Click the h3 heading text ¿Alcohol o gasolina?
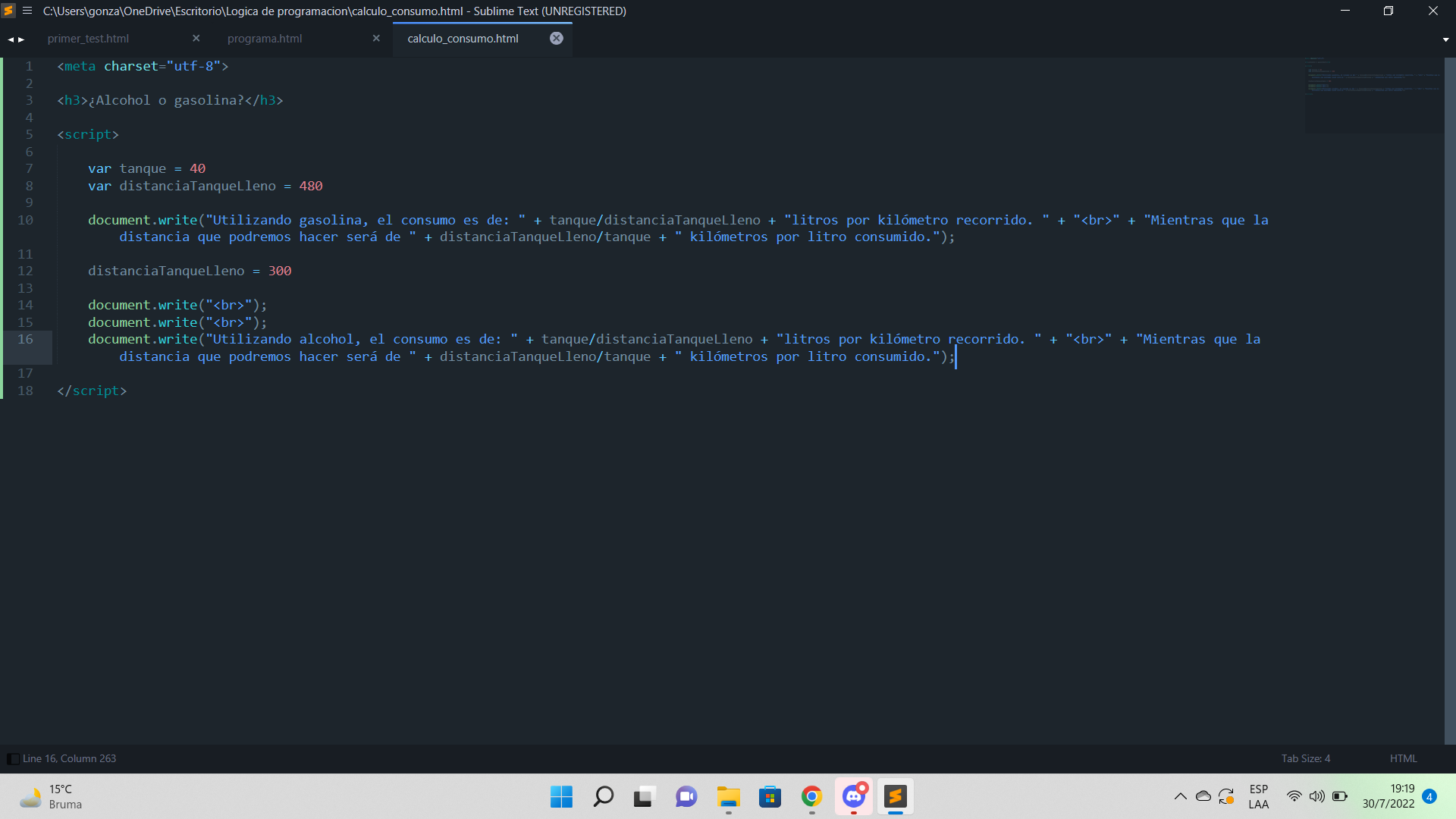 tap(166, 100)
